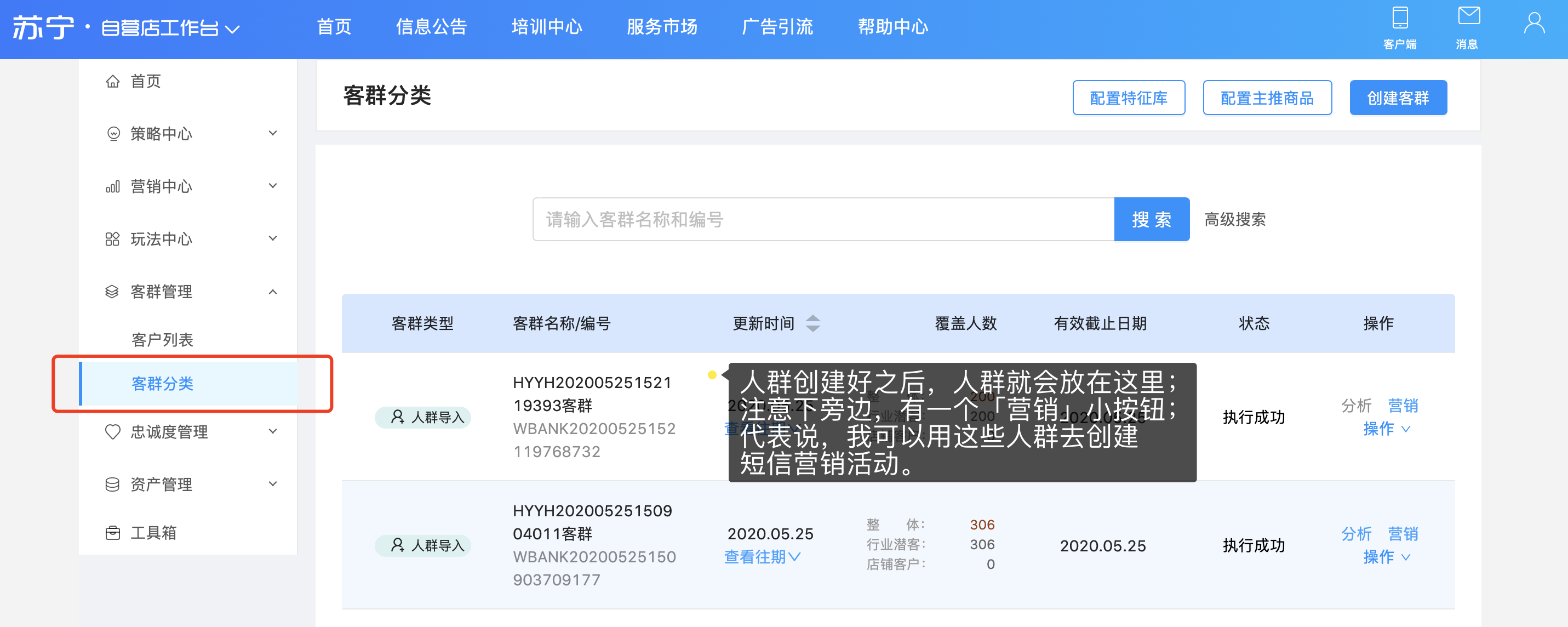Expand the 资产管理 sidebar section
The height and width of the screenshot is (627, 1568).
coord(273,484)
